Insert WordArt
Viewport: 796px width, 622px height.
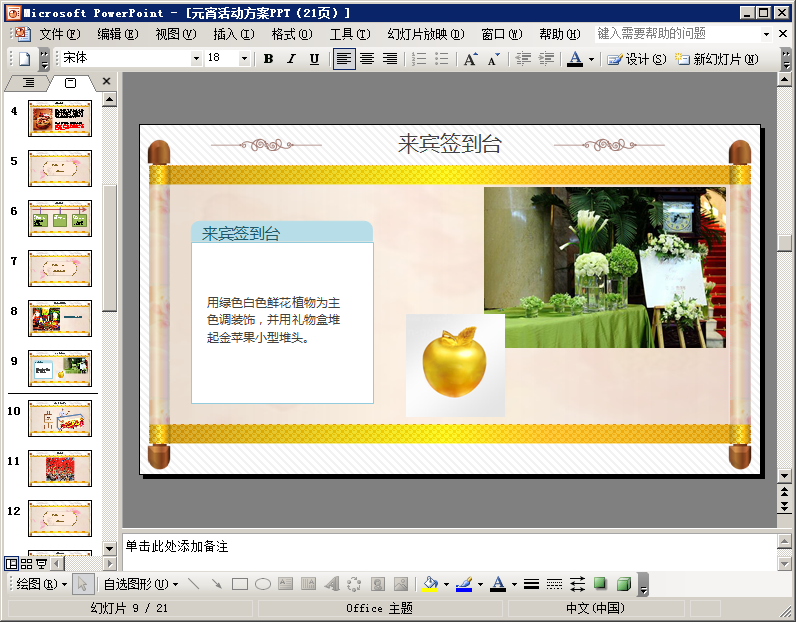click(331, 584)
